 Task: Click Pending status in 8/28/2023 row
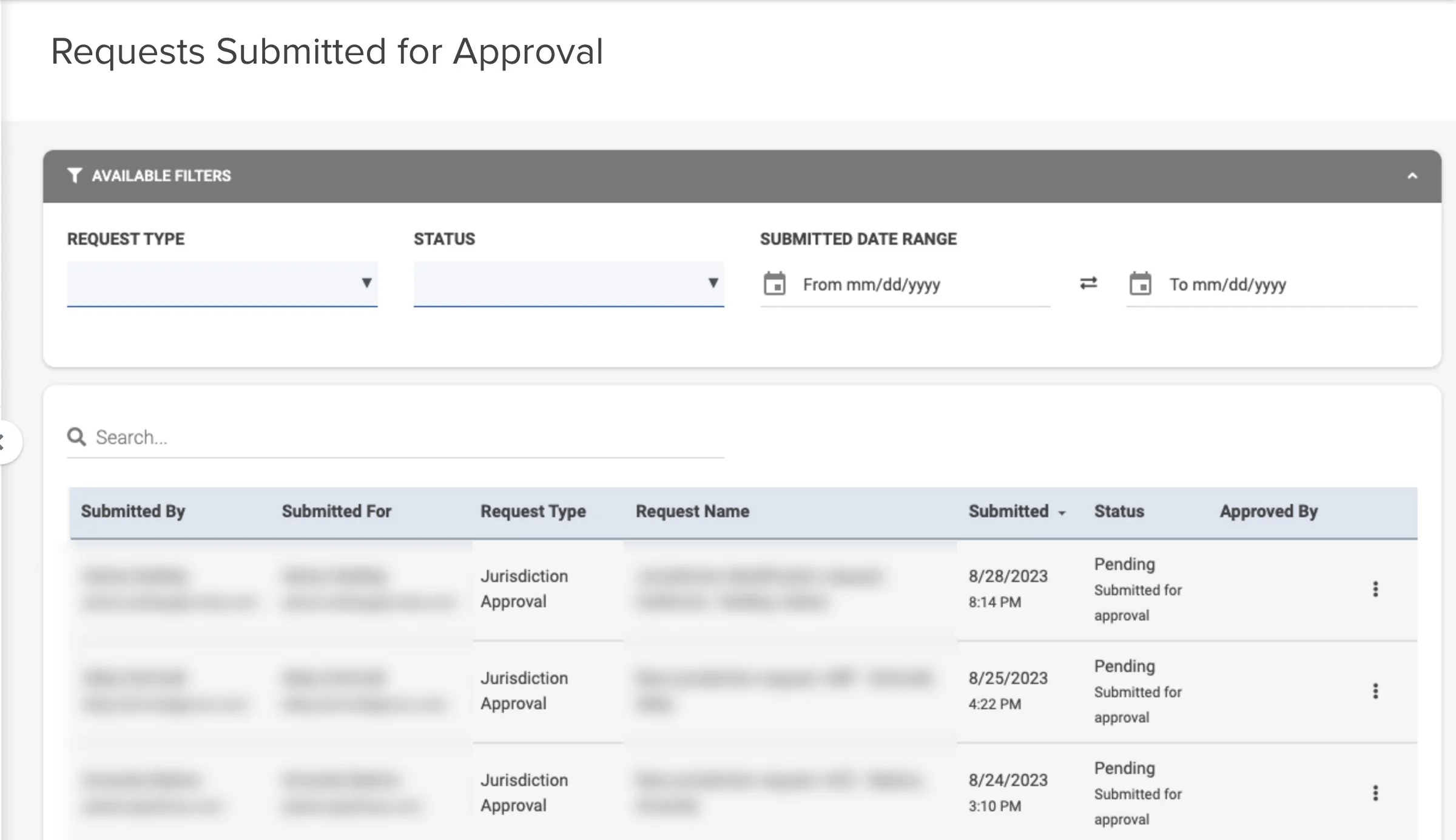[x=1124, y=564]
